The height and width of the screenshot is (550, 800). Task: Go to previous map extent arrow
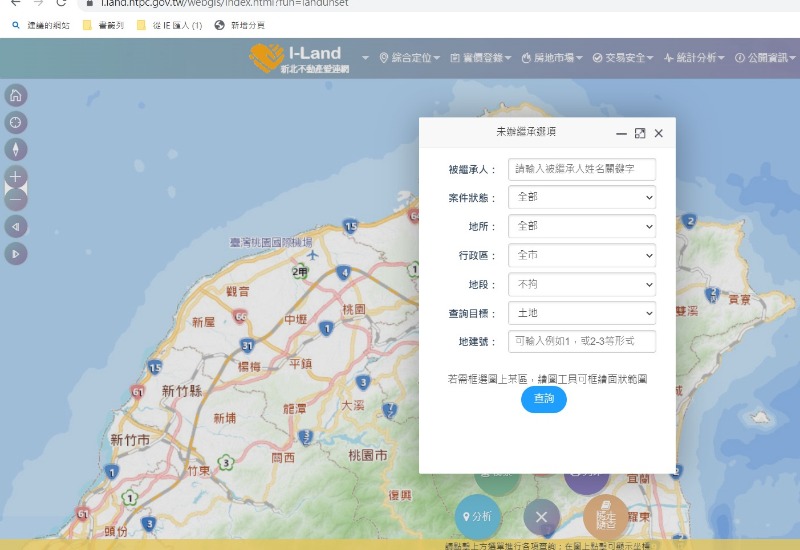[16, 227]
